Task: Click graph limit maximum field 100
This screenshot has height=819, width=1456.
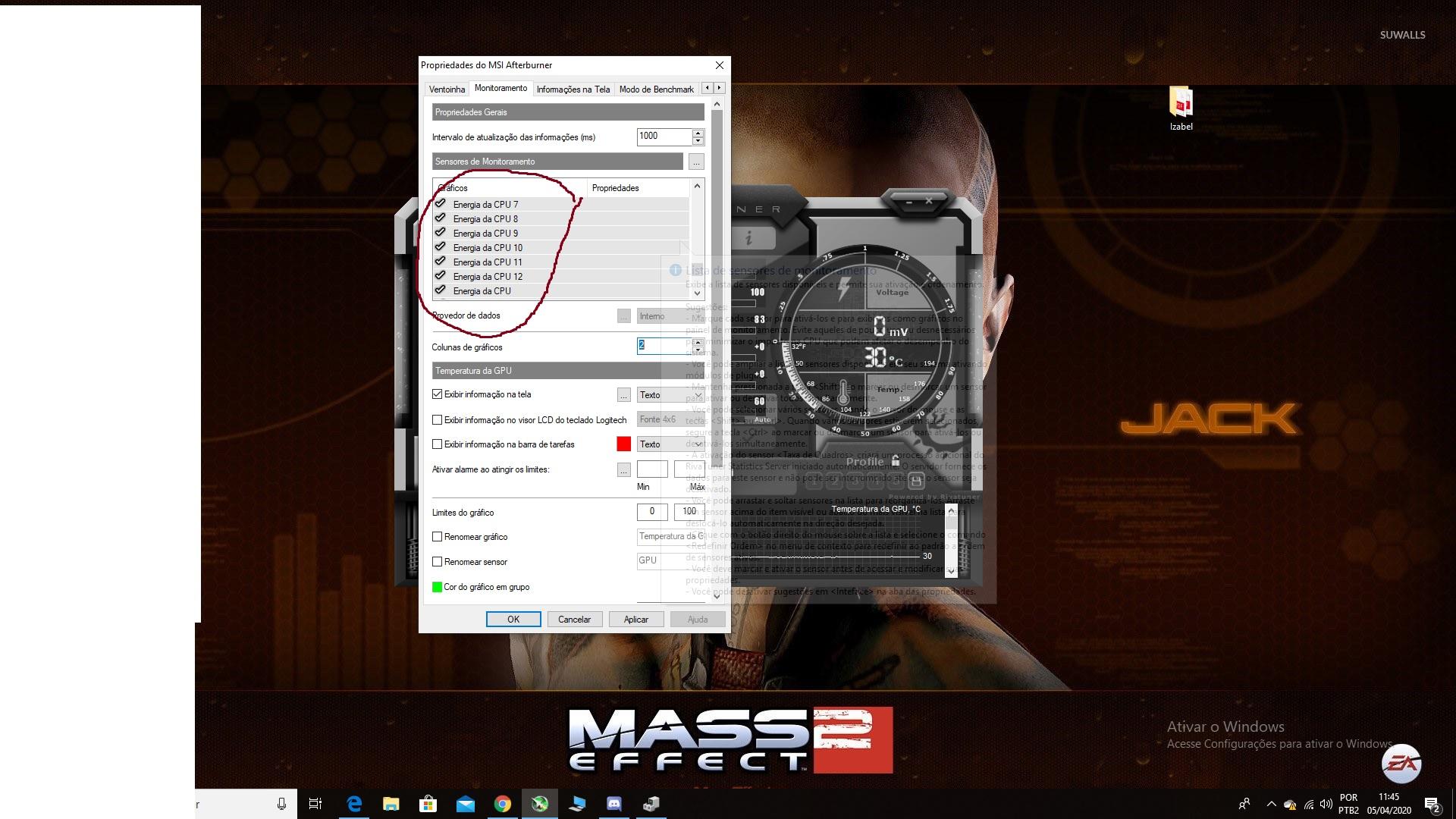Action: tap(689, 512)
